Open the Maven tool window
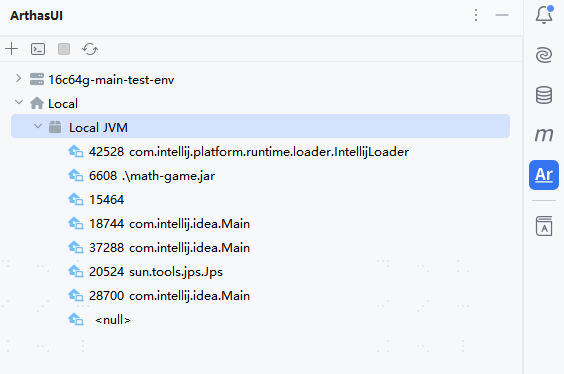Viewport: 564px width, 374px height. (x=544, y=135)
